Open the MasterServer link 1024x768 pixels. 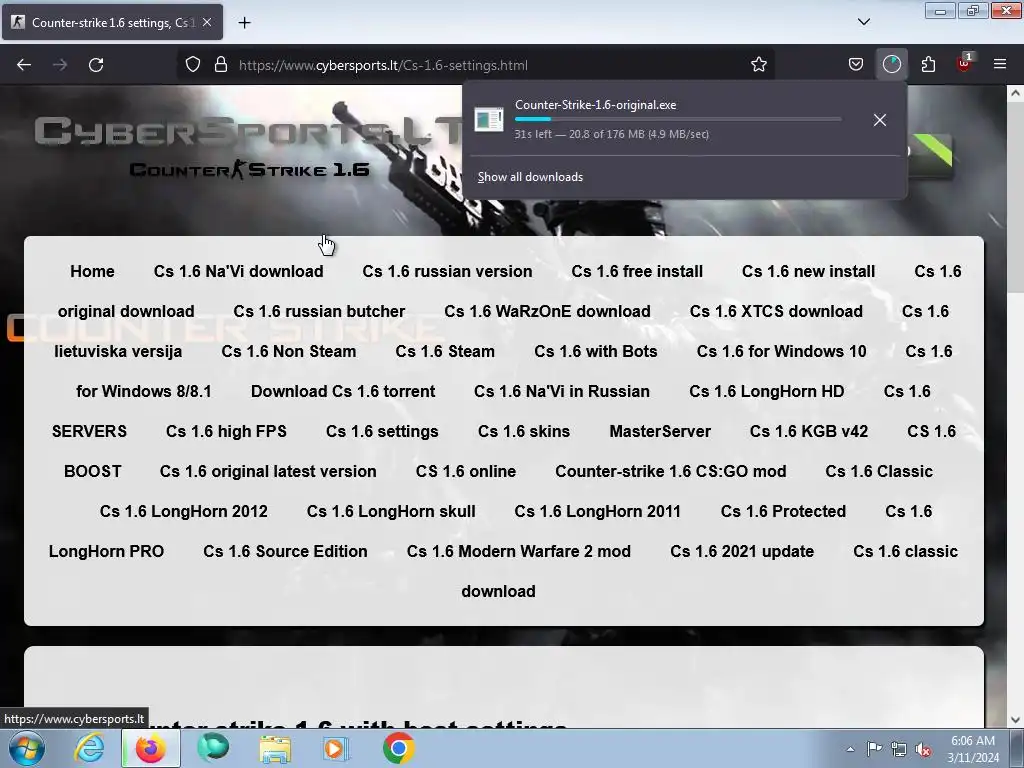coord(660,432)
